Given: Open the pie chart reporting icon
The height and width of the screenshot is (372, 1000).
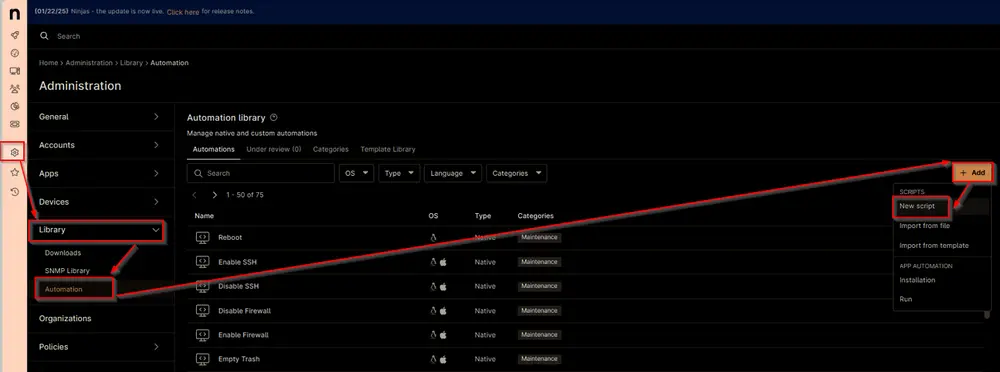Looking at the screenshot, I should pyautogui.click(x=15, y=106).
